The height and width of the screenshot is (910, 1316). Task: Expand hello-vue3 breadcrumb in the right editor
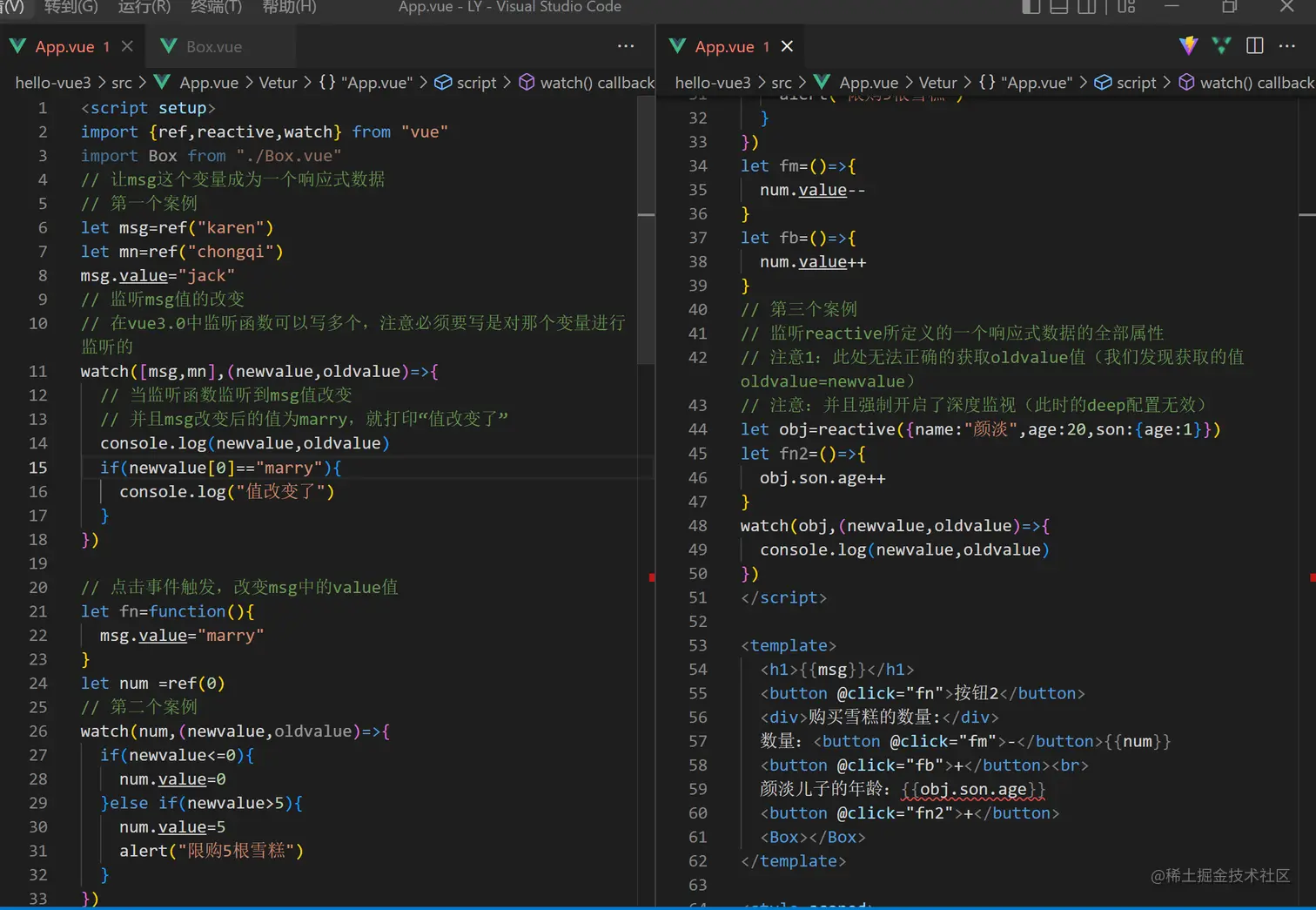(x=713, y=83)
